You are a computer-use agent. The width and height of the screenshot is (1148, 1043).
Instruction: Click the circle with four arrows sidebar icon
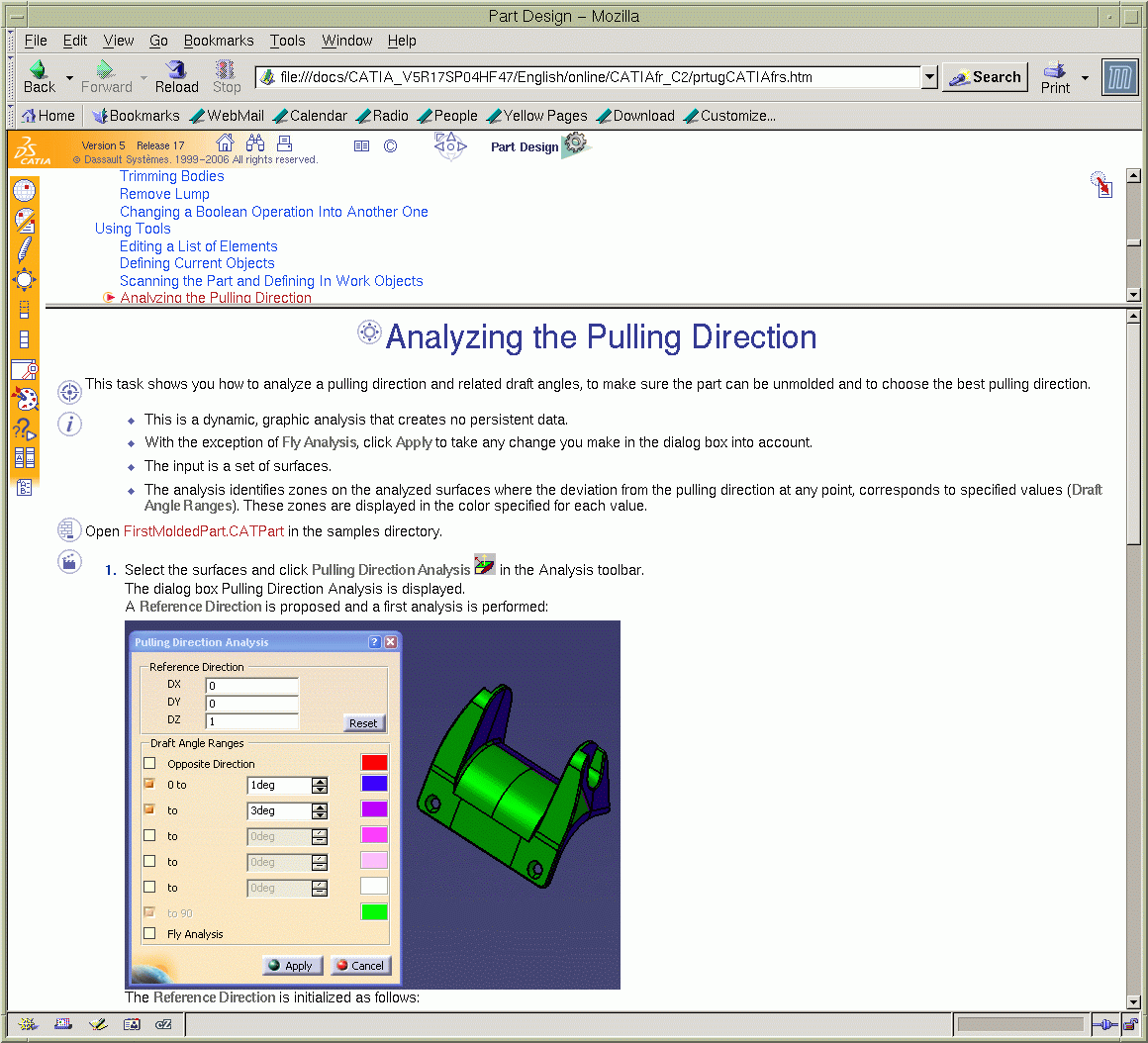click(x=24, y=280)
